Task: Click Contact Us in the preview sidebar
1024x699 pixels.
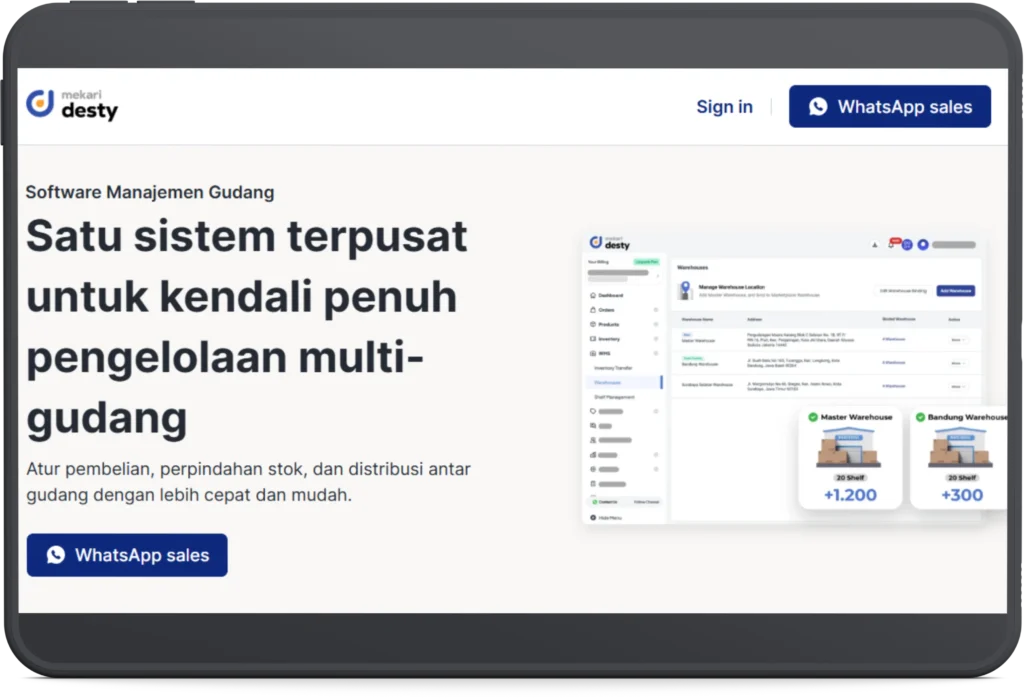Action: [605, 502]
